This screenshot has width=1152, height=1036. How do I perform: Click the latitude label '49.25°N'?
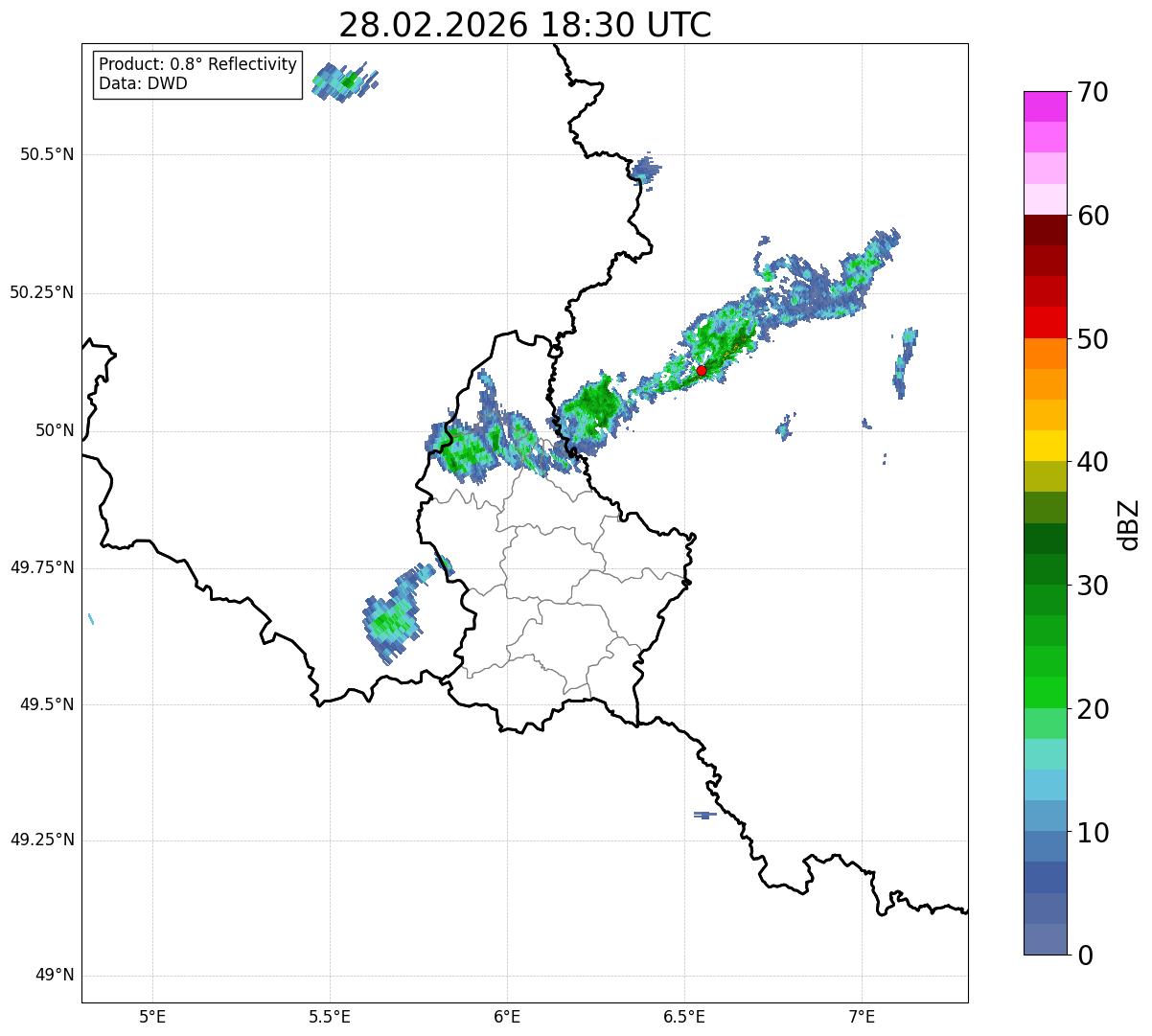click(x=42, y=840)
